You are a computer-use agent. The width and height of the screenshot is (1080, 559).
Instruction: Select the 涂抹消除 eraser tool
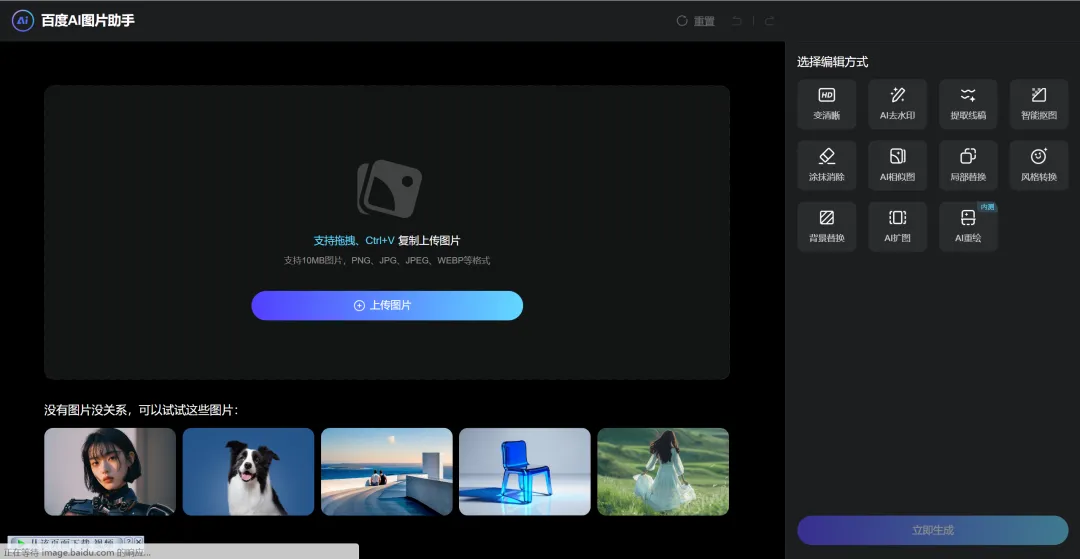point(826,165)
